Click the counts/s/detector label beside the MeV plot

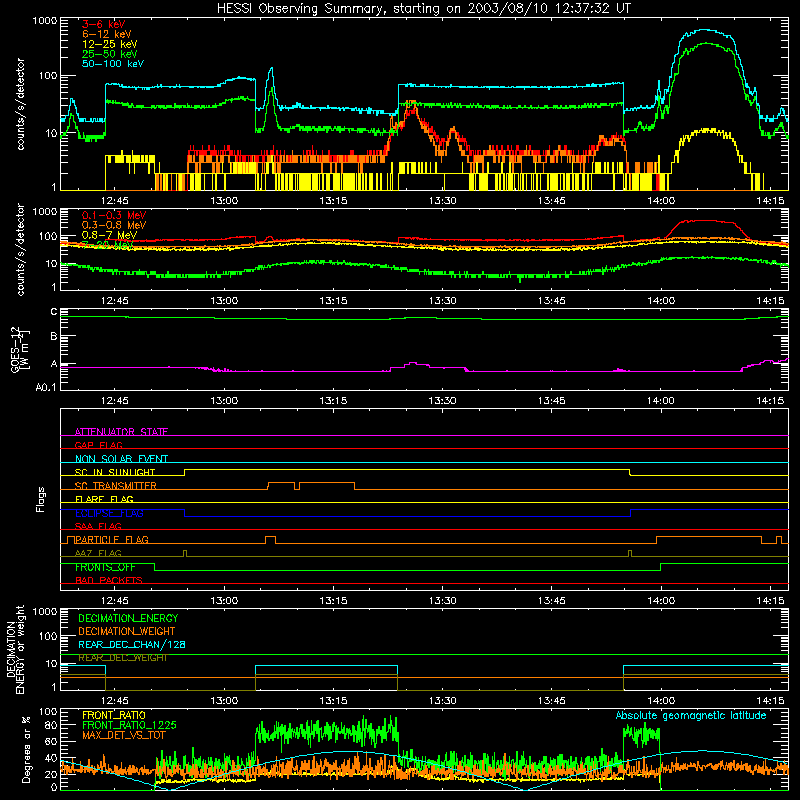point(20,250)
